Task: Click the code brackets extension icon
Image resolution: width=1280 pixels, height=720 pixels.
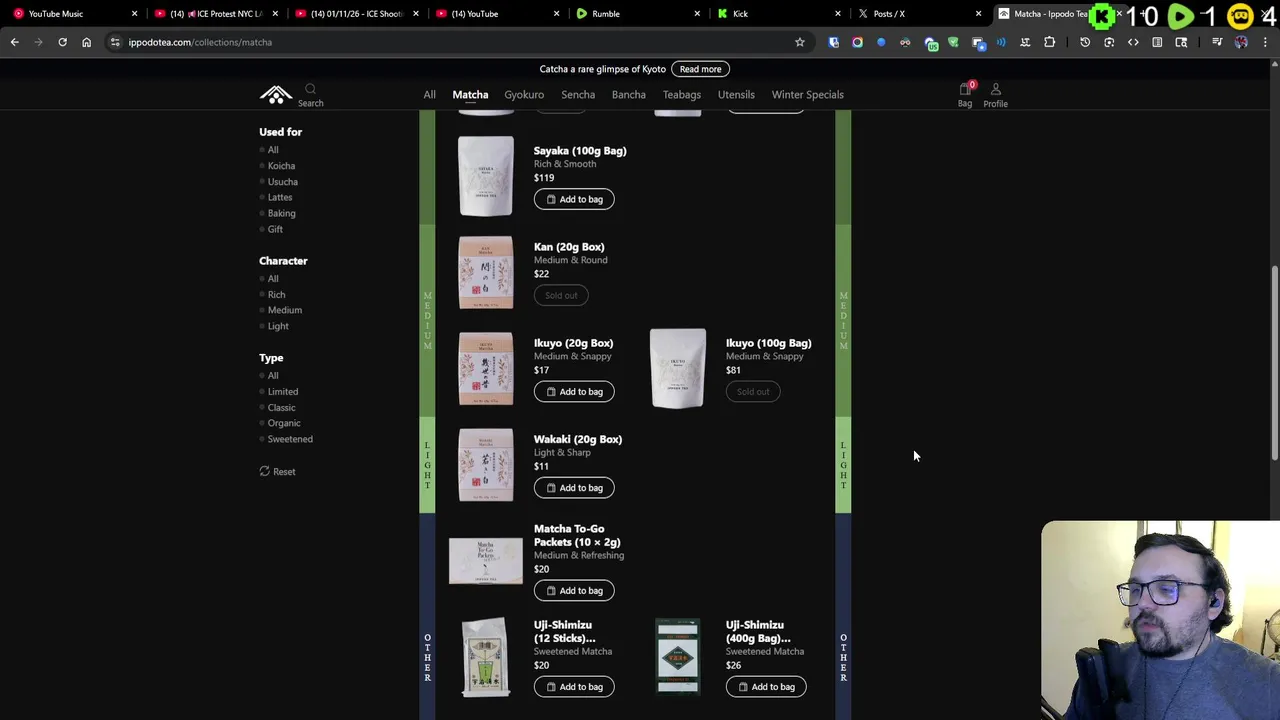Action: (x=1133, y=42)
